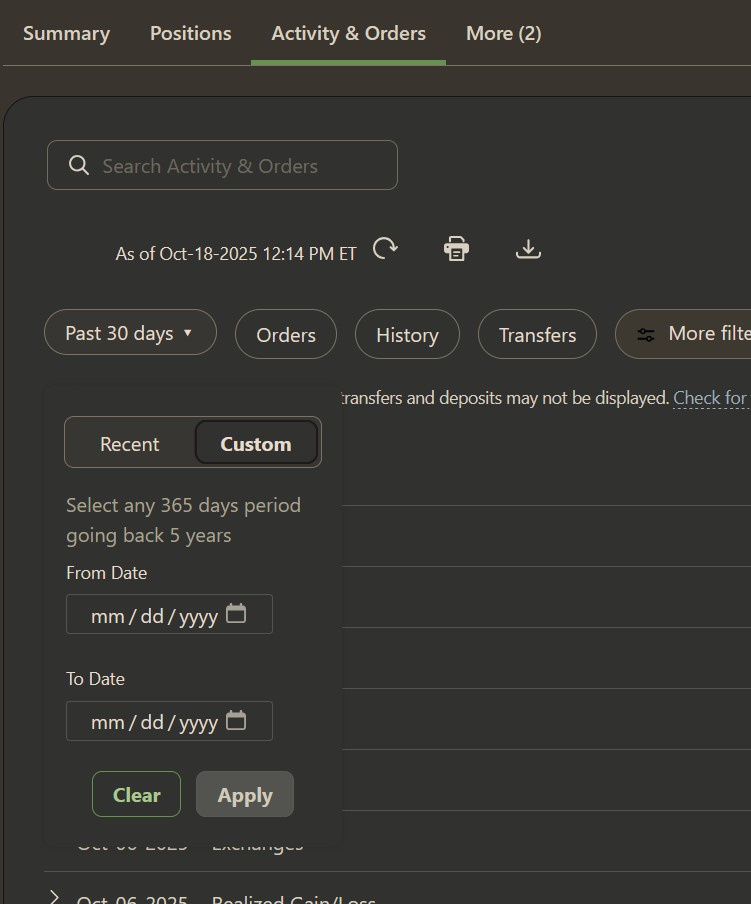The height and width of the screenshot is (904, 751).
Task: Click the As of Oct-18-2025 timestamp text
Action: [x=236, y=254]
